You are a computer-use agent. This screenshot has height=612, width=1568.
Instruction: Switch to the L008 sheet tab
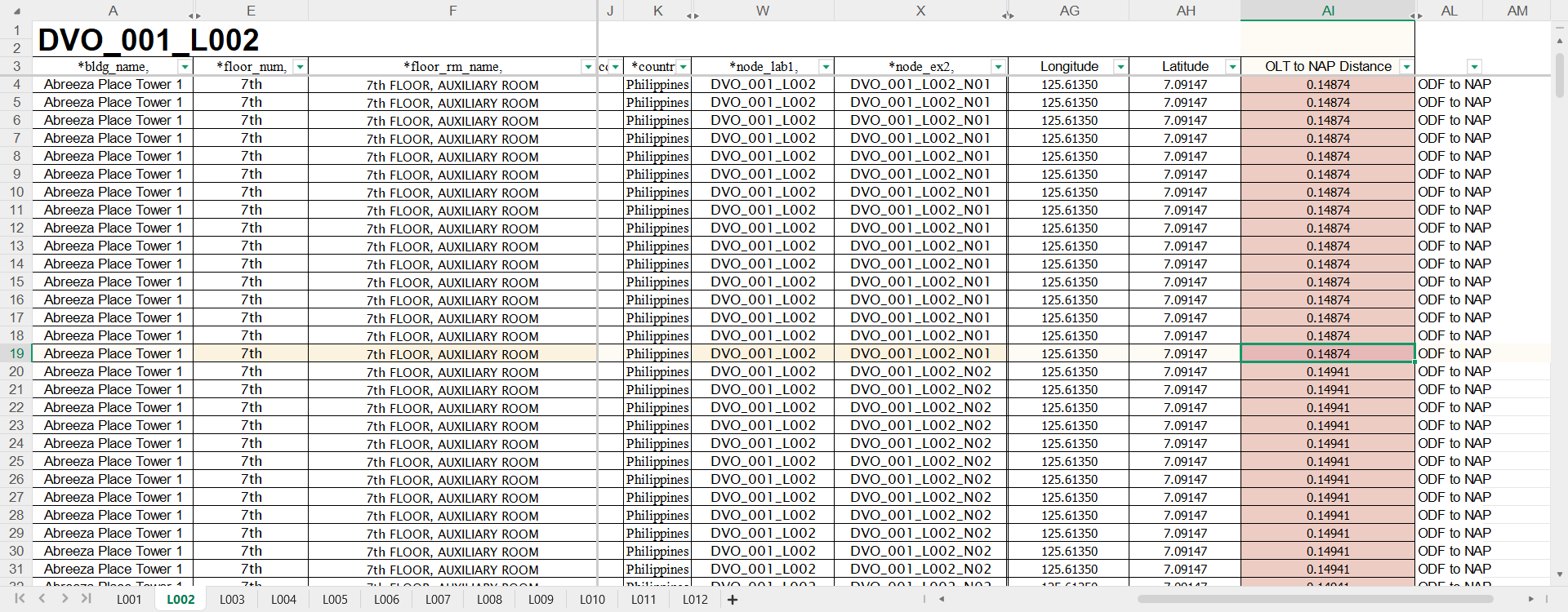(x=489, y=600)
